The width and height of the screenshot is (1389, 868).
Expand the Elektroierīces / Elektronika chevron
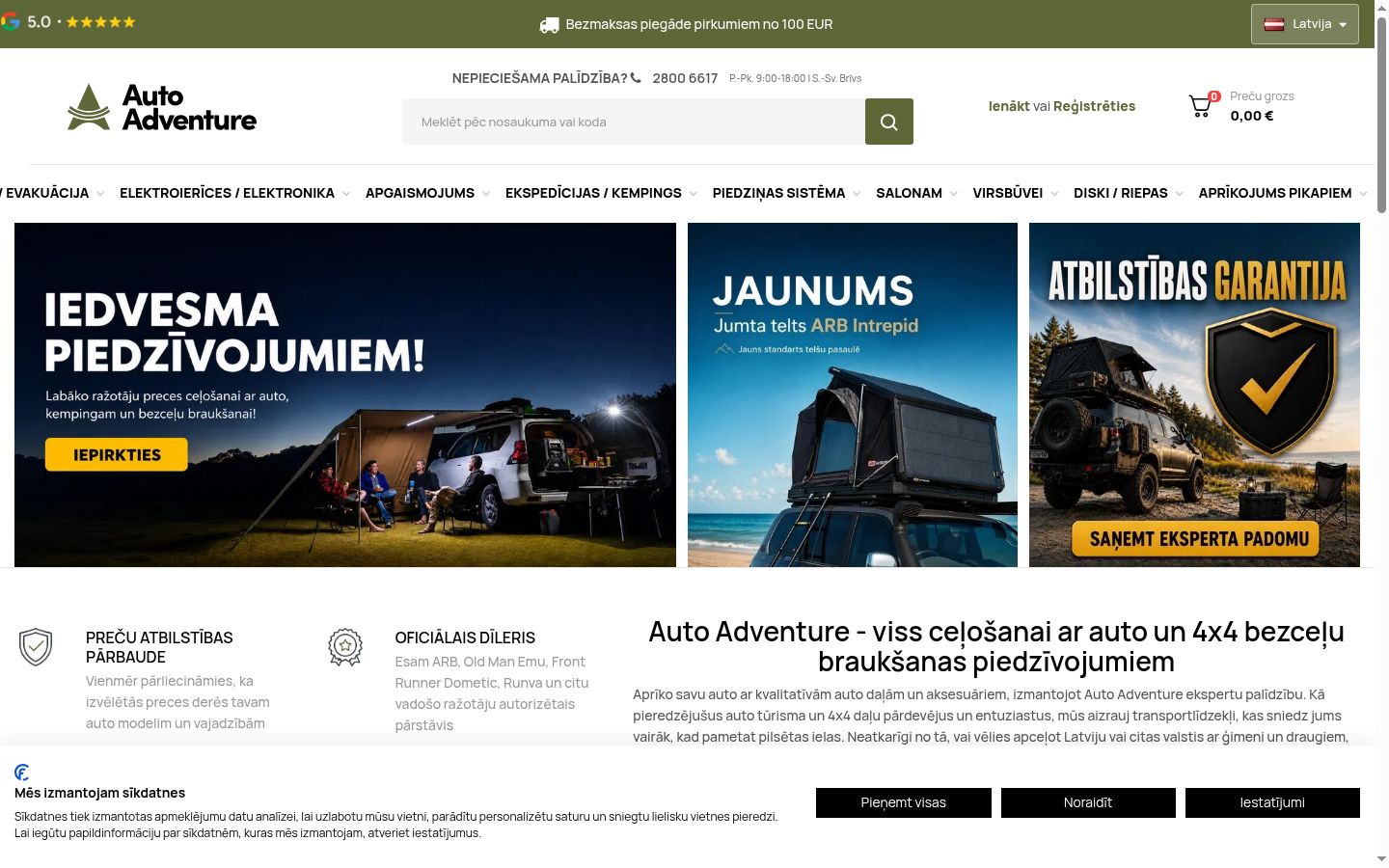pos(346,194)
